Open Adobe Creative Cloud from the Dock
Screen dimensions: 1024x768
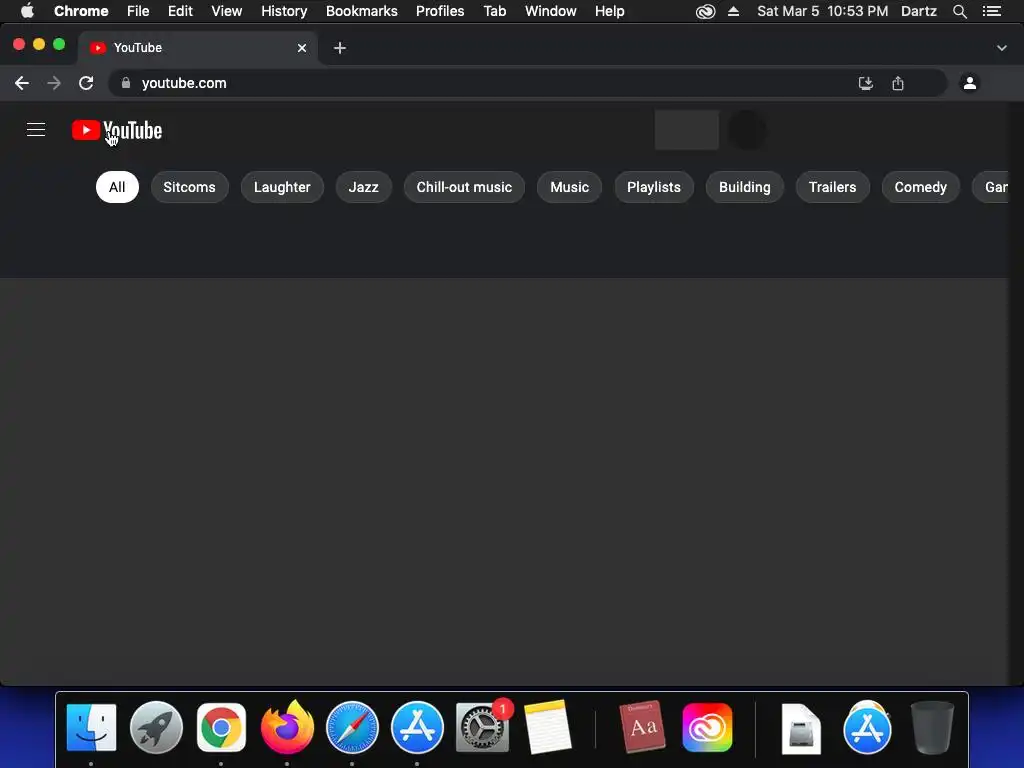pyautogui.click(x=707, y=728)
